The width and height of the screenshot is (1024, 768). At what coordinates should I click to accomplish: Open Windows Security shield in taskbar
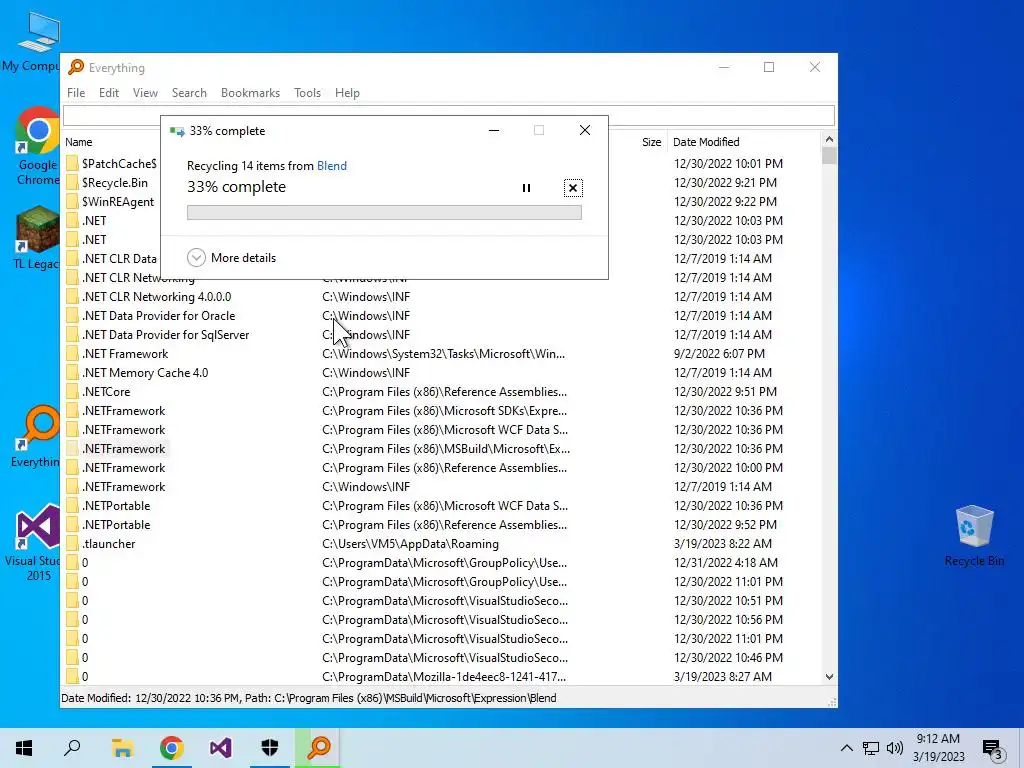pos(270,748)
